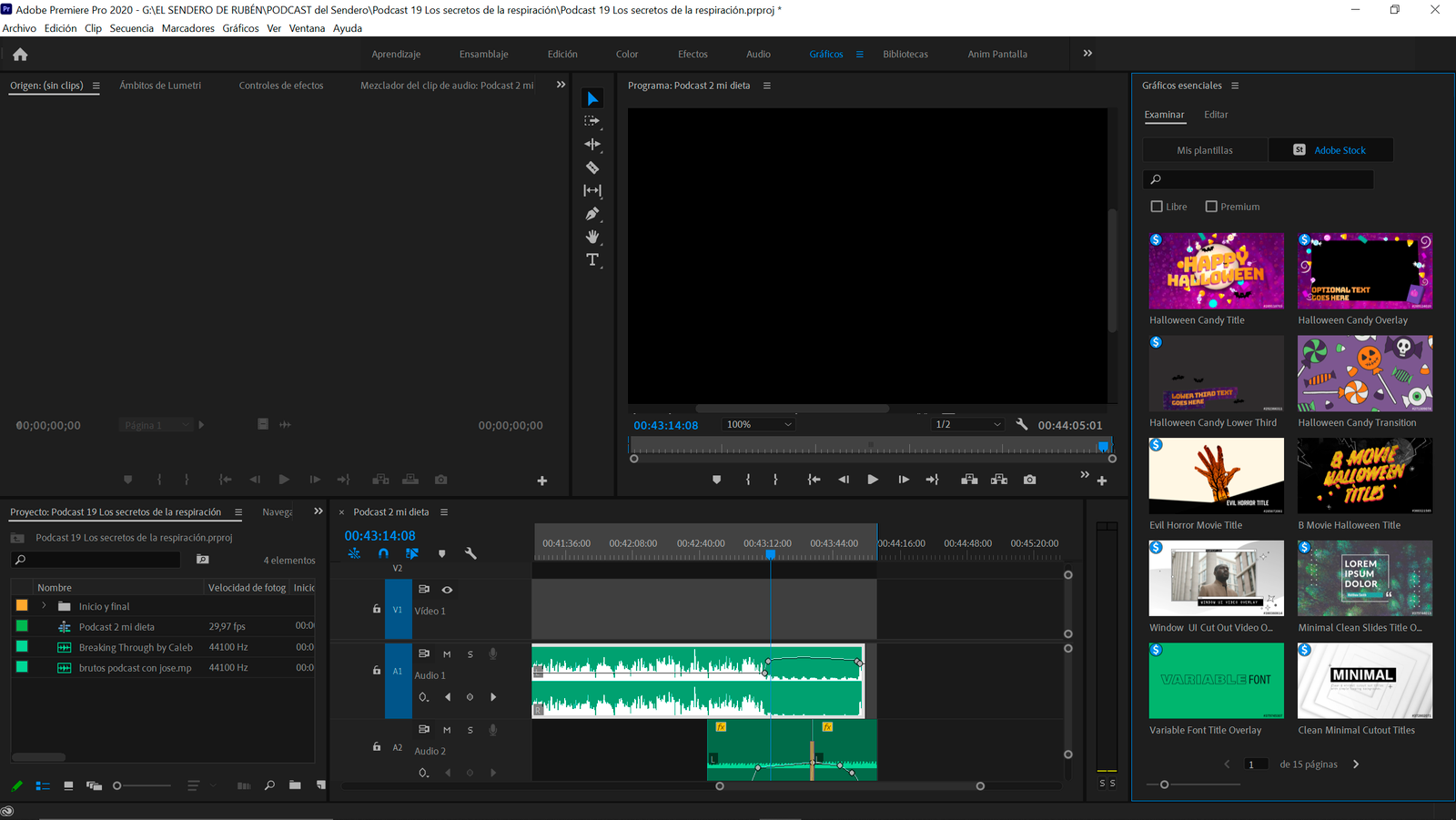This screenshot has height=820, width=1456.
Task: Select the Type tool
Action: [x=592, y=259]
